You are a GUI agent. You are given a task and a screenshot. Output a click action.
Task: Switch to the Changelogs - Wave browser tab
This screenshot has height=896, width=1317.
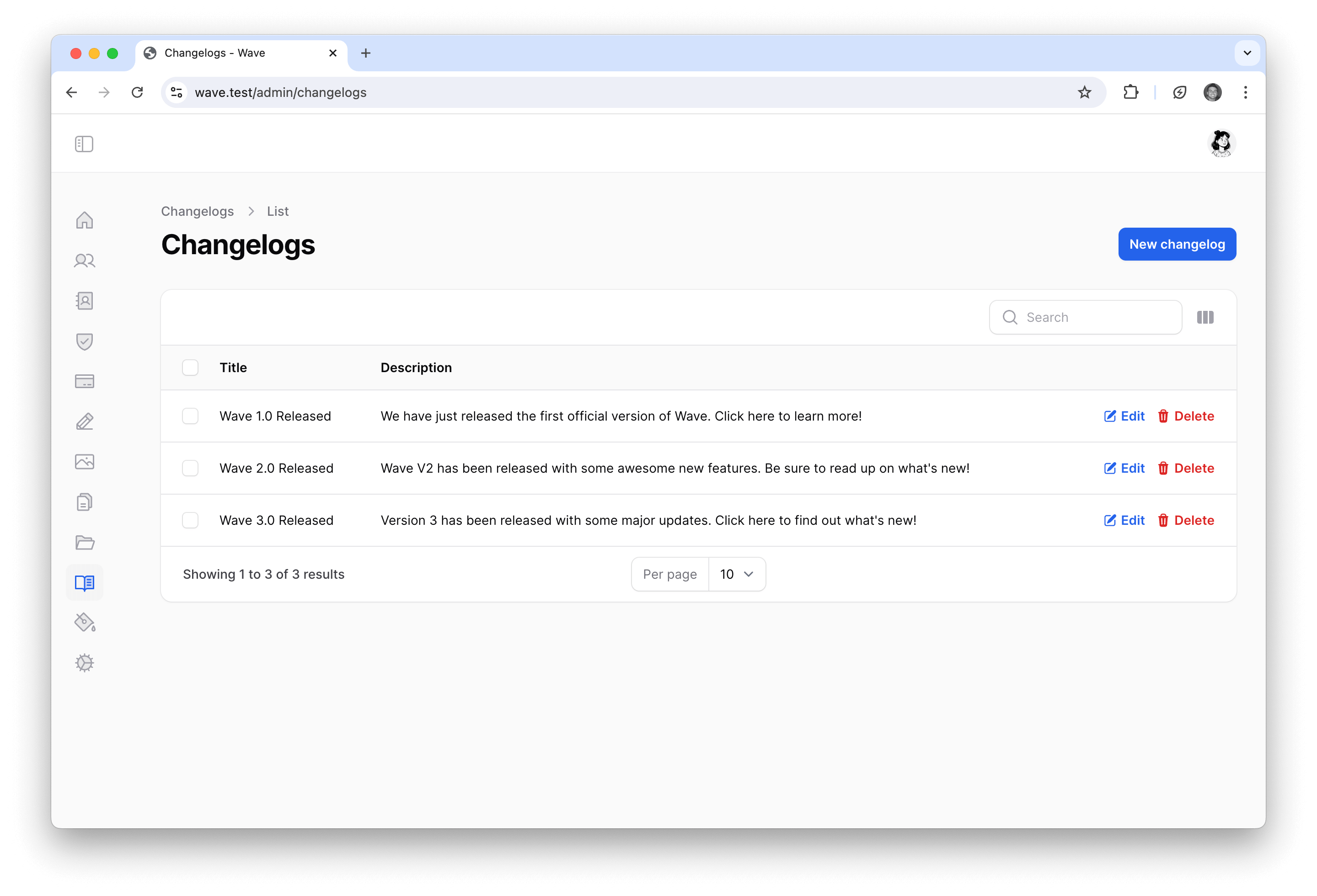click(241, 53)
